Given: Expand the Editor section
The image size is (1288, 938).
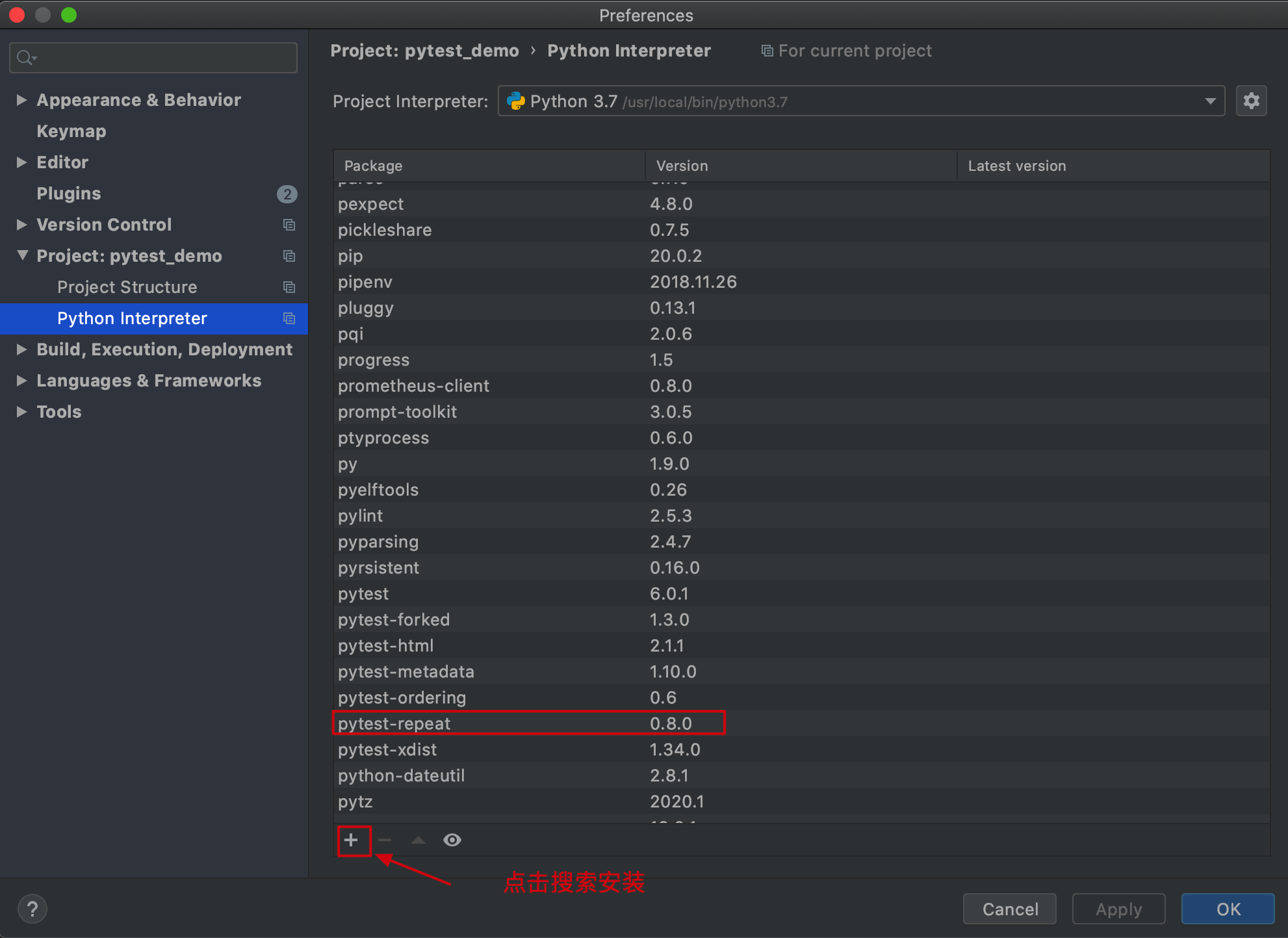Looking at the screenshot, I should [x=21, y=162].
